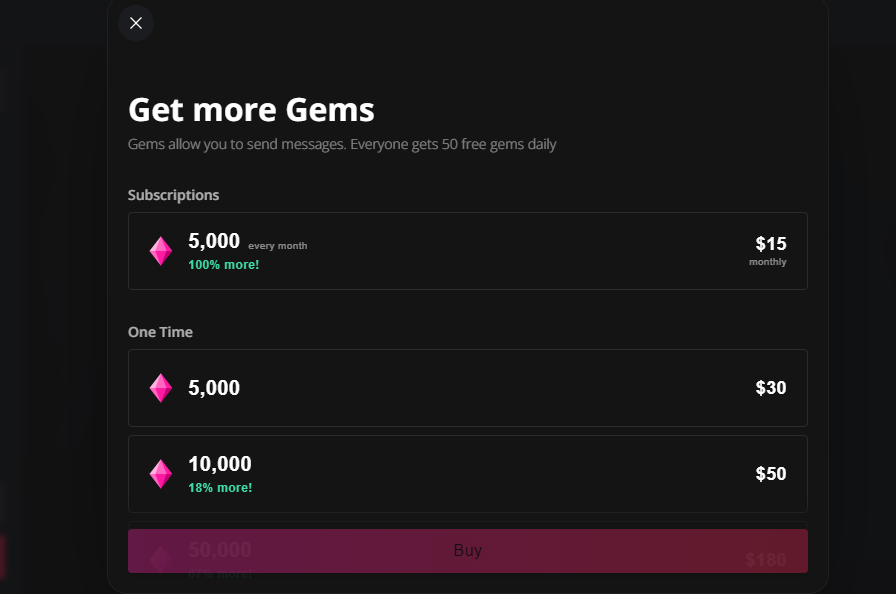896x594 pixels.
Task: Select the $15 monthly price
Action: (x=770, y=244)
